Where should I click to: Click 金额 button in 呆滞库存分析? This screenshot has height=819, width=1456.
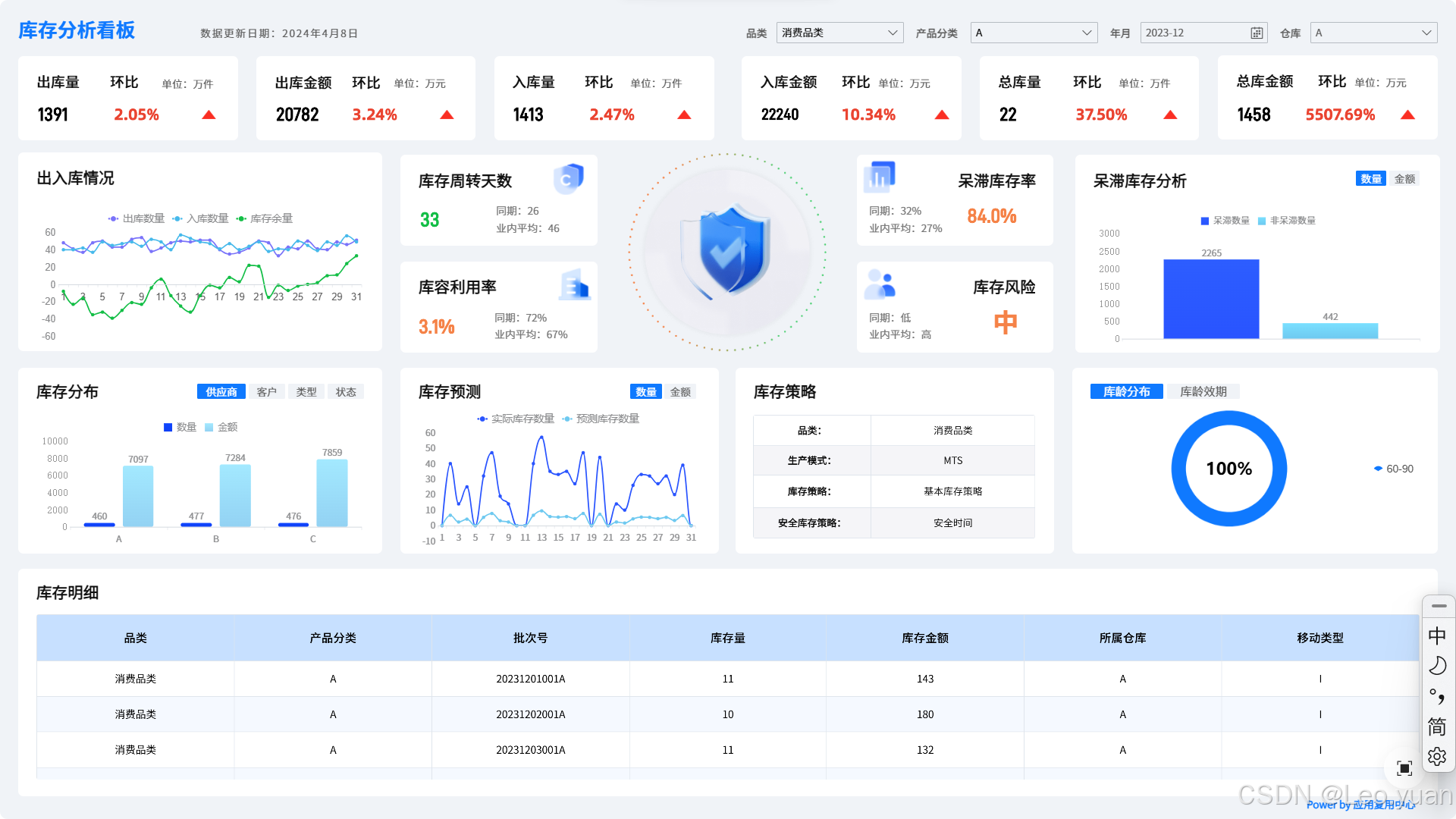(x=1404, y=179)
